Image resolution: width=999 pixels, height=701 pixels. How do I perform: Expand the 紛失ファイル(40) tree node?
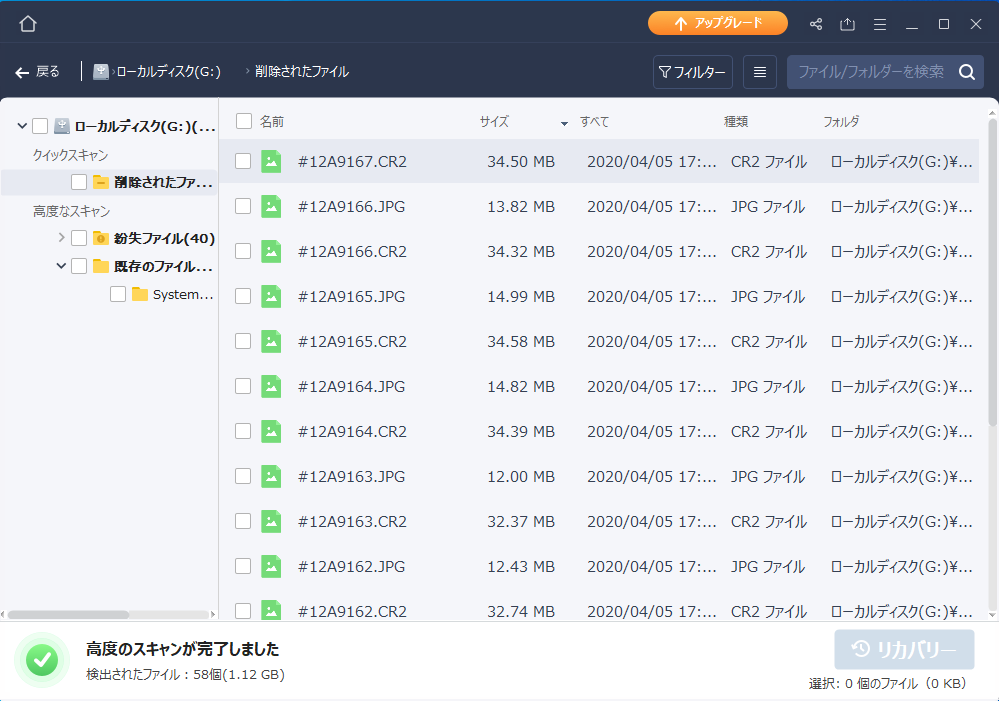coord(62,238)
